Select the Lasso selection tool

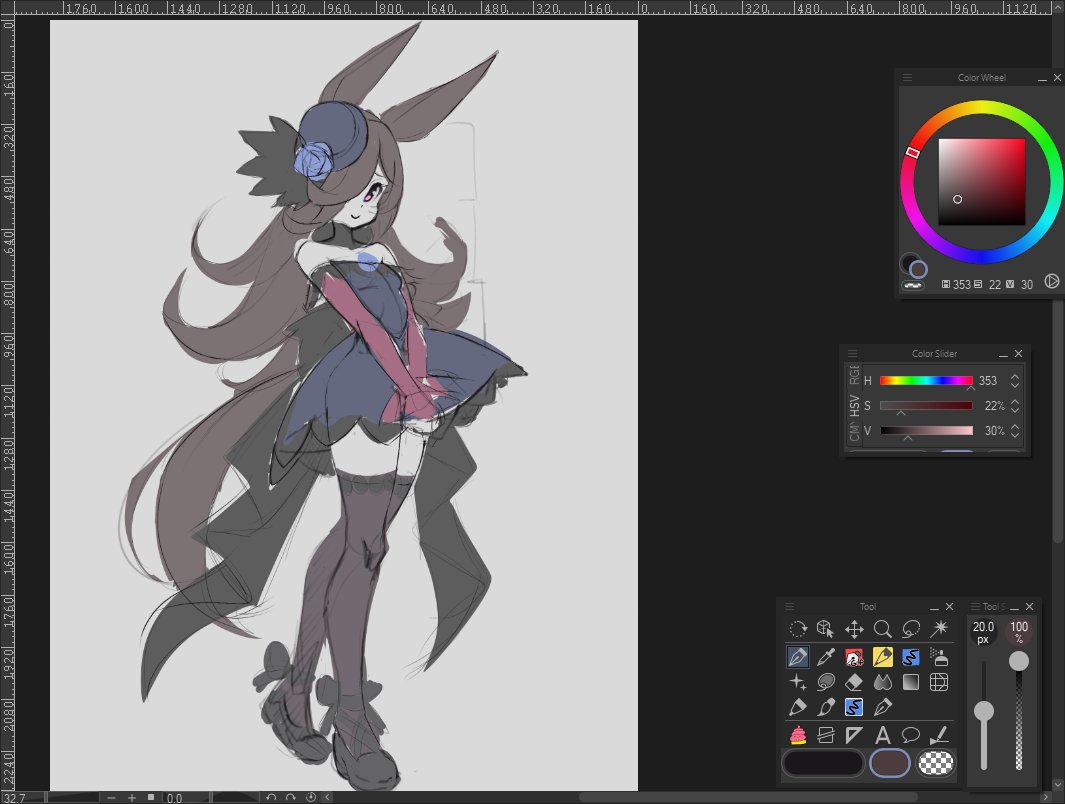click(911, 629)
